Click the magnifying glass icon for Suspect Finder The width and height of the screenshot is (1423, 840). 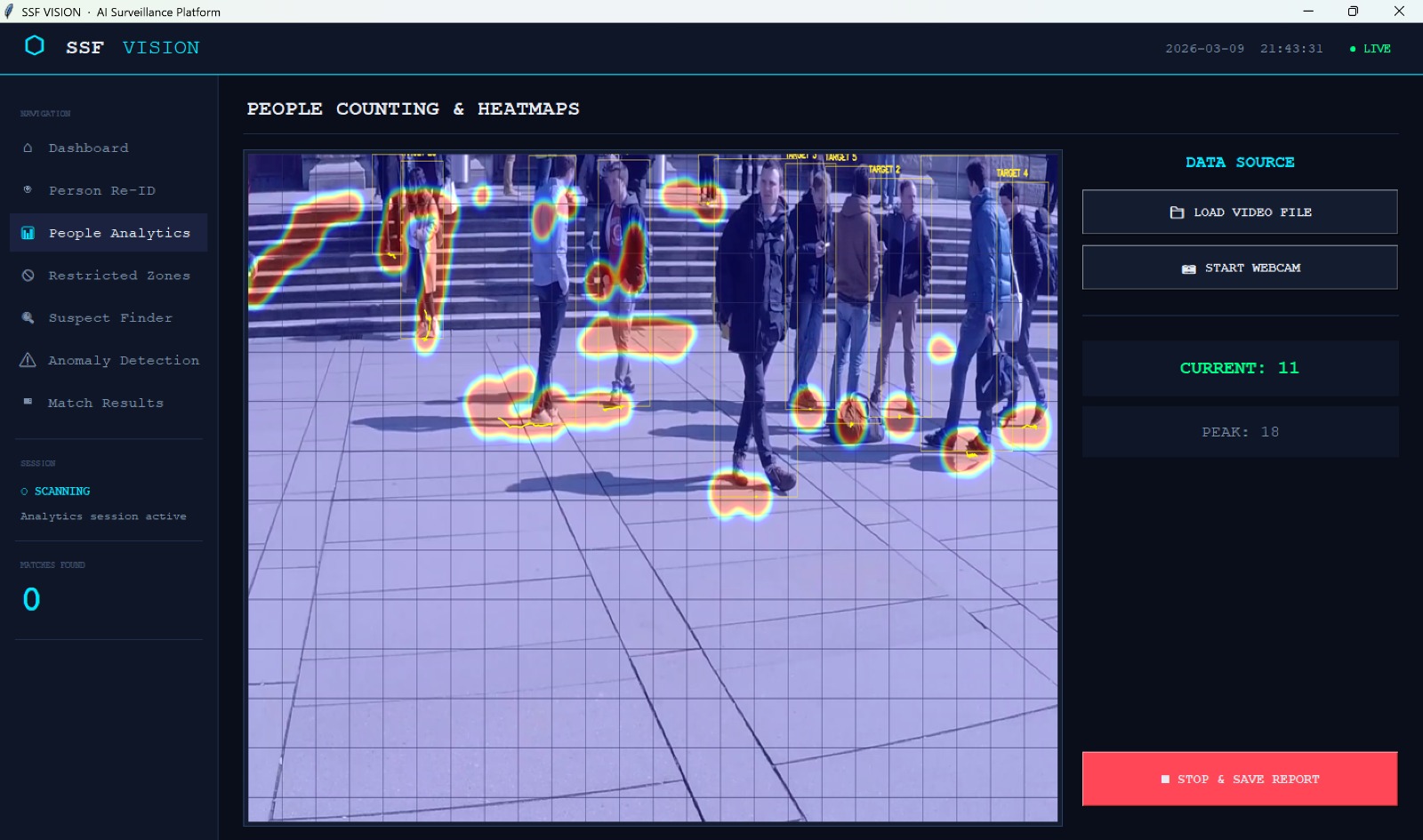28,317
